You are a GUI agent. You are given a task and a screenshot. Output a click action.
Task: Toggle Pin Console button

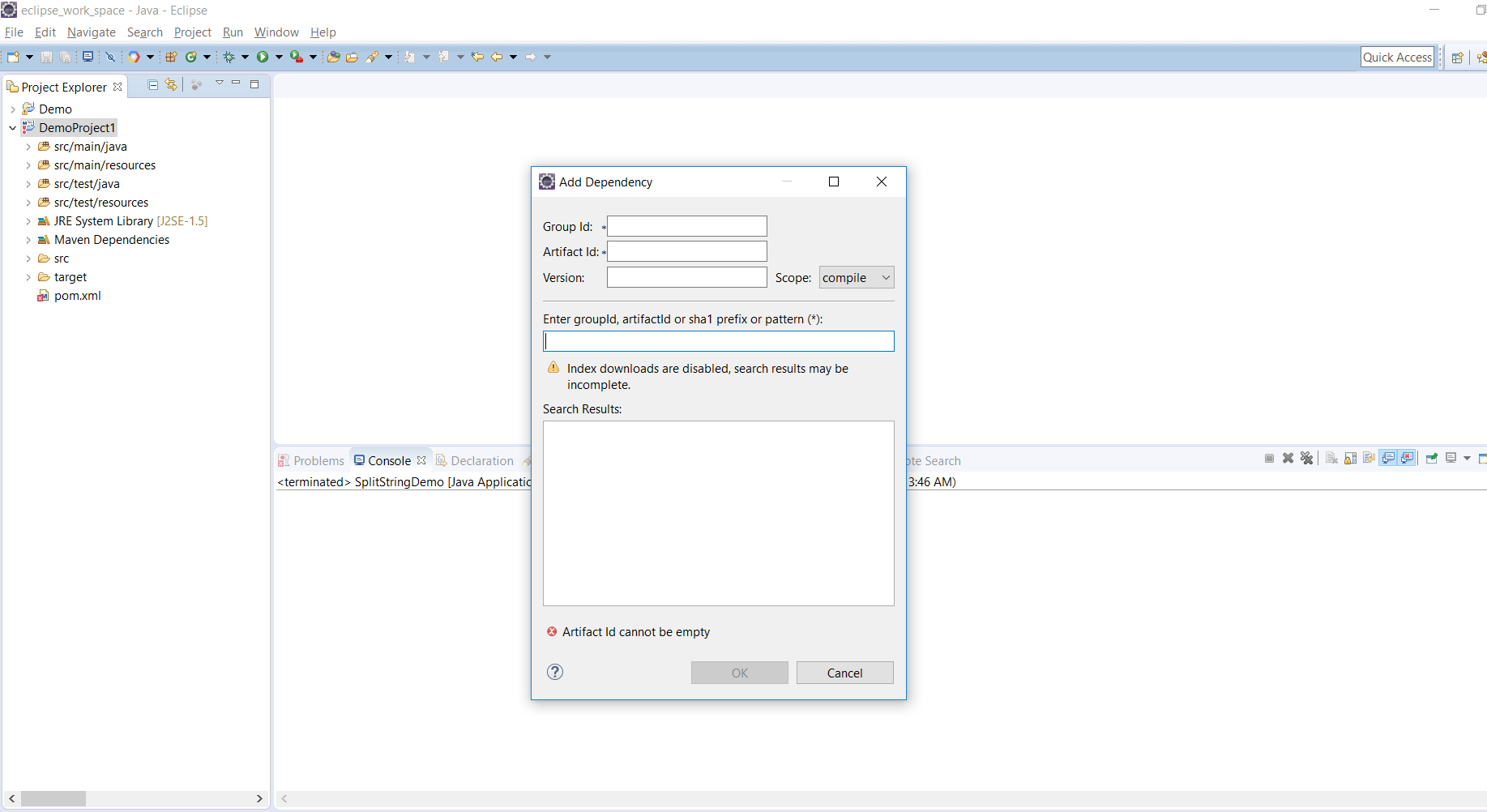(1431, 459)
